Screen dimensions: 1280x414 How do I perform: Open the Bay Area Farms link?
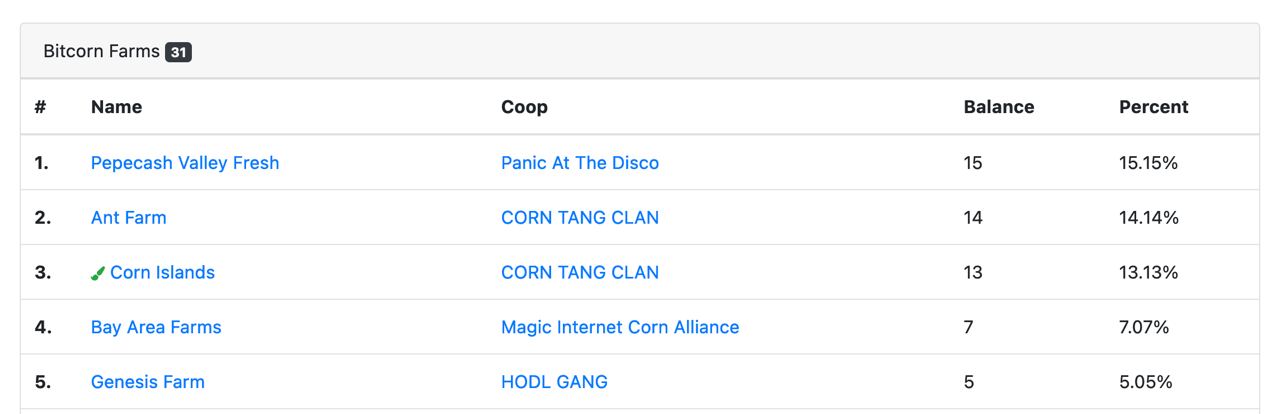tap(156, 328)
